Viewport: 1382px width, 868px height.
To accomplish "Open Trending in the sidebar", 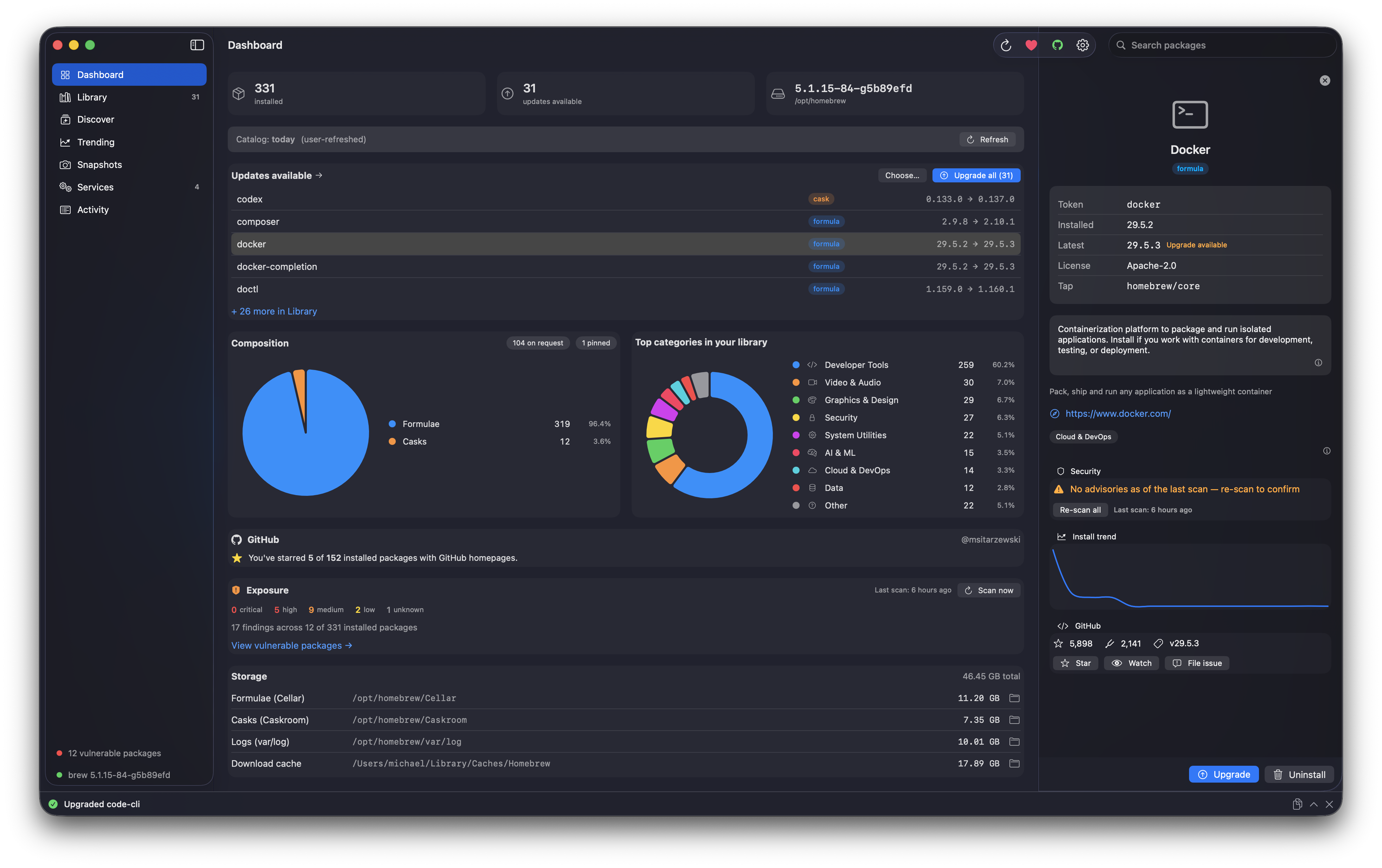I will 129,142.
